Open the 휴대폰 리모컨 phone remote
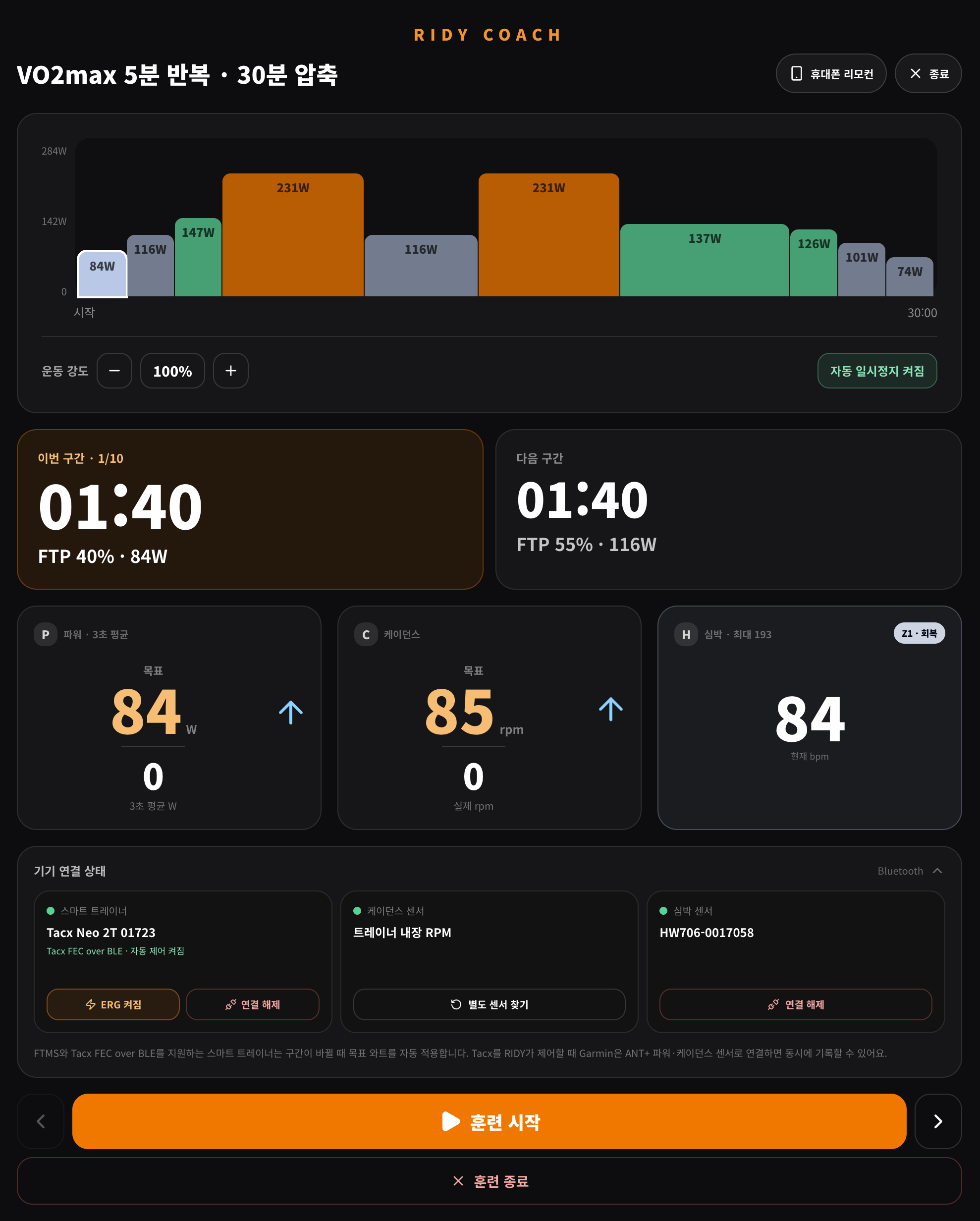Screen dimensions: 980x1221 coord(830,74)
